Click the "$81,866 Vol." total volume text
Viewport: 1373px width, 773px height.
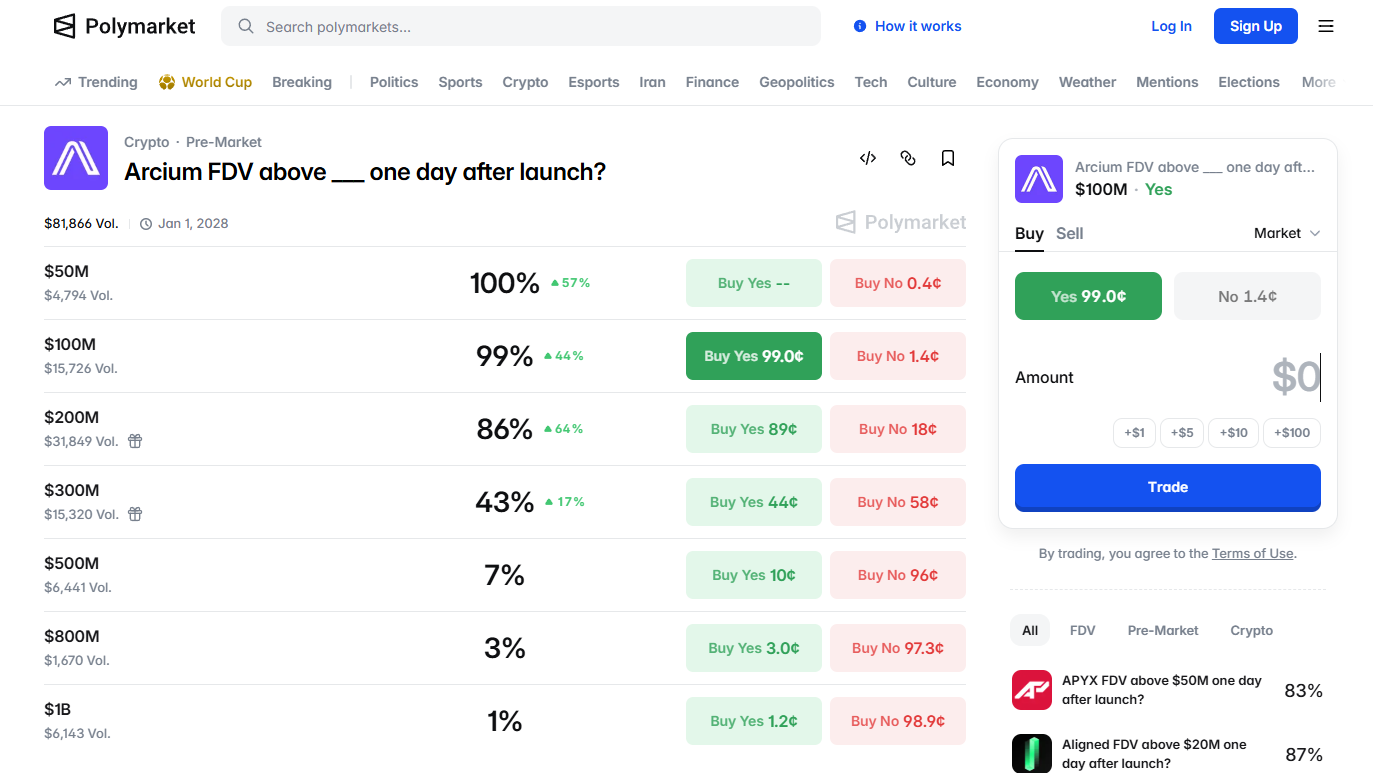tap(81, 223)
